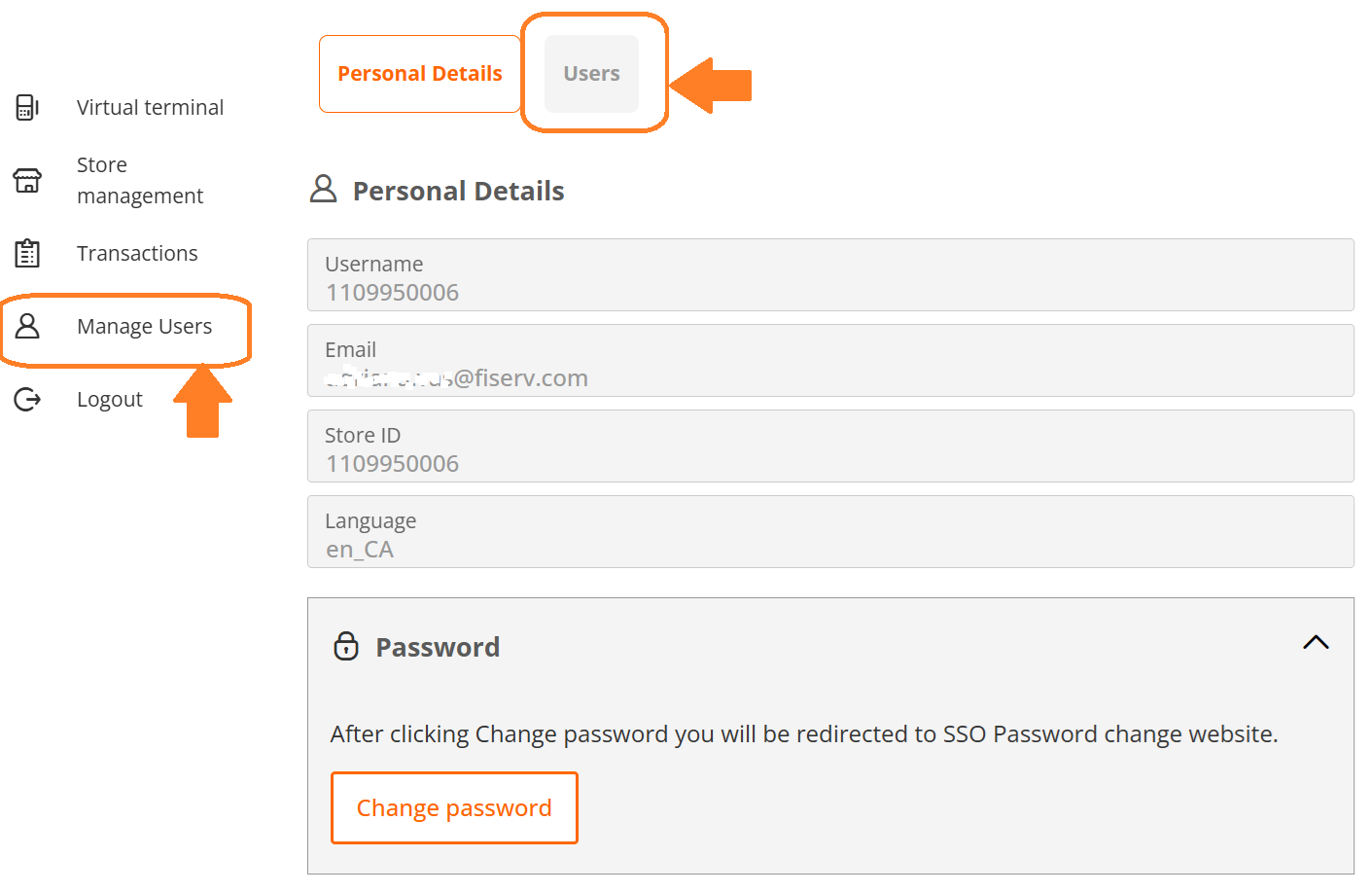
Task: Select Manage Users in the sidebar
Action: [144, 326]
